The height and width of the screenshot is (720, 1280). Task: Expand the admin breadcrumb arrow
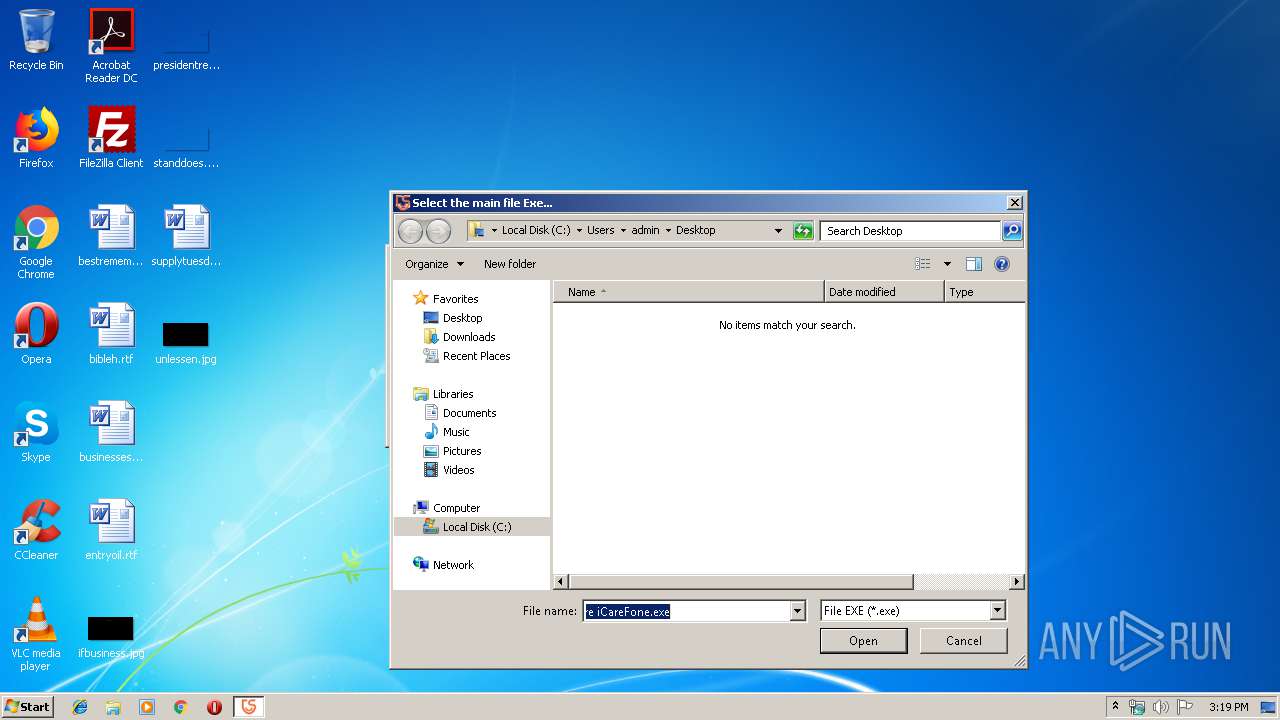[x=668, y=231]
